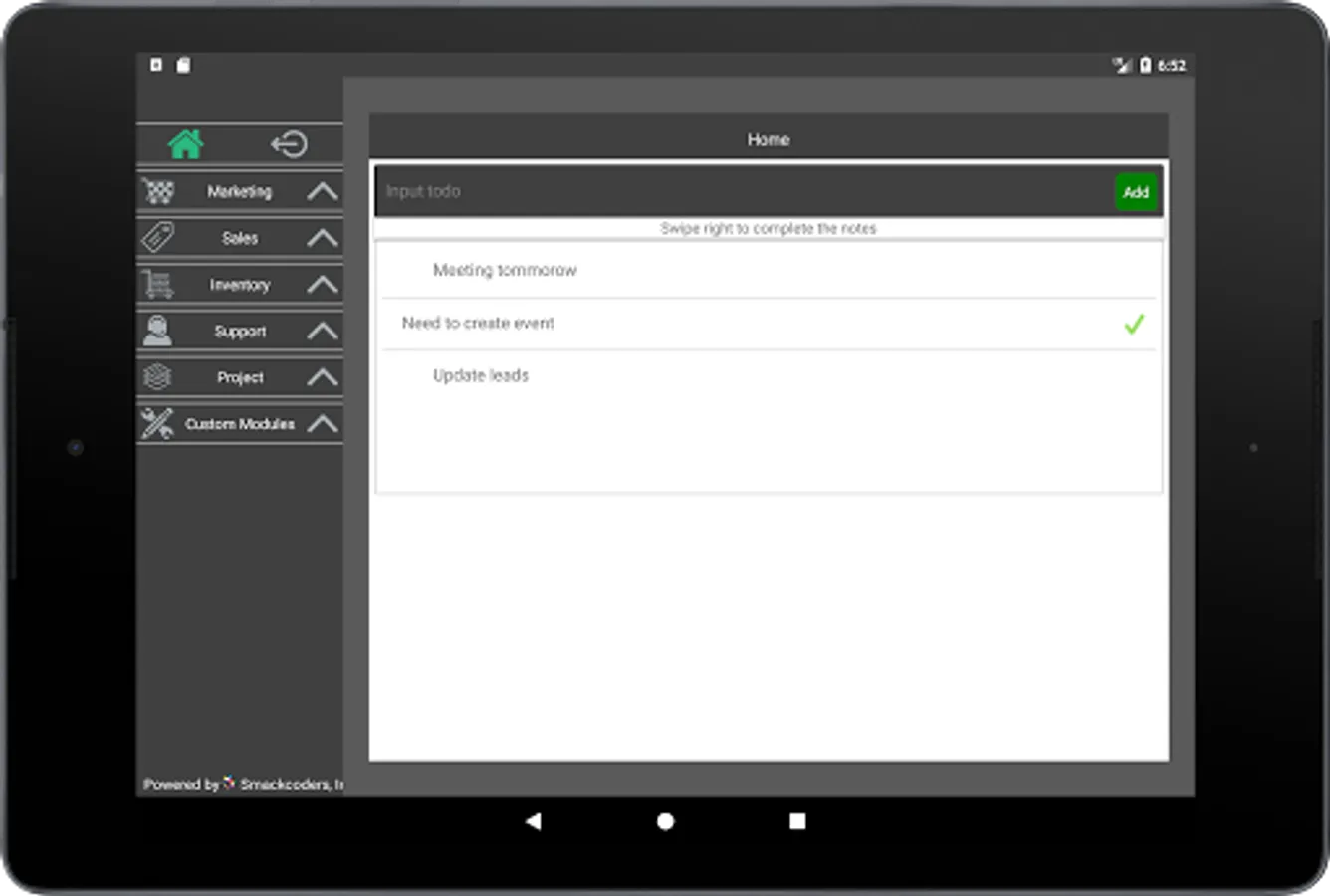Screen dimensions: 1330x896
Task: Click 'Swipe right to complete the notes' hint
Action: coord(769,228)
